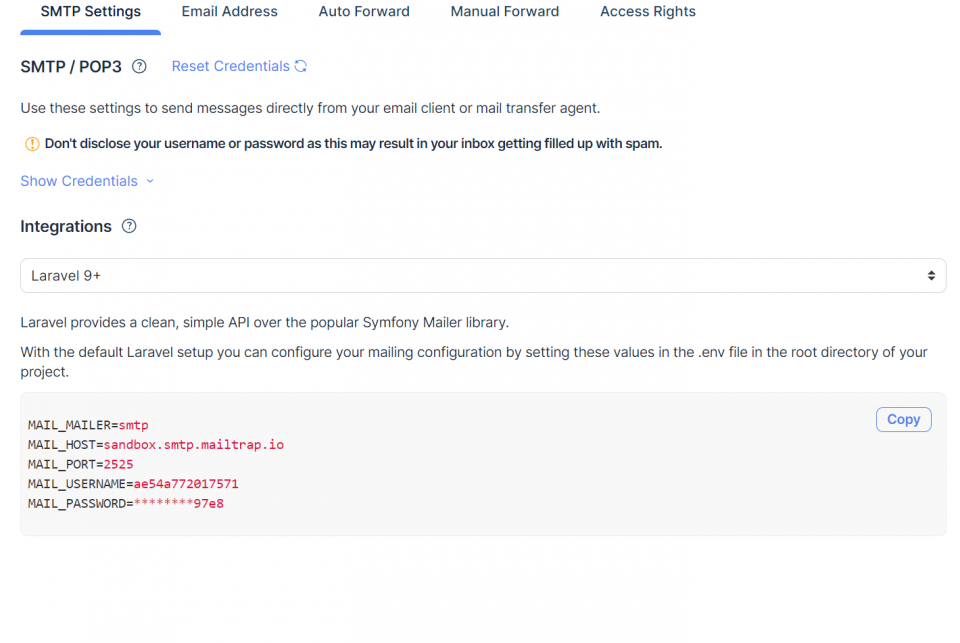This screenshot has width=960, height=643.
Task: Click the chevron beside Show Credentials
Action: (150, 181)
